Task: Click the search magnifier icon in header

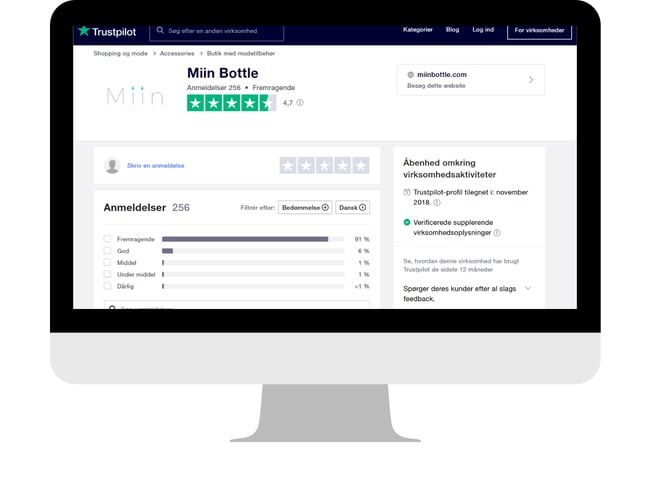Action: [160, 30]
